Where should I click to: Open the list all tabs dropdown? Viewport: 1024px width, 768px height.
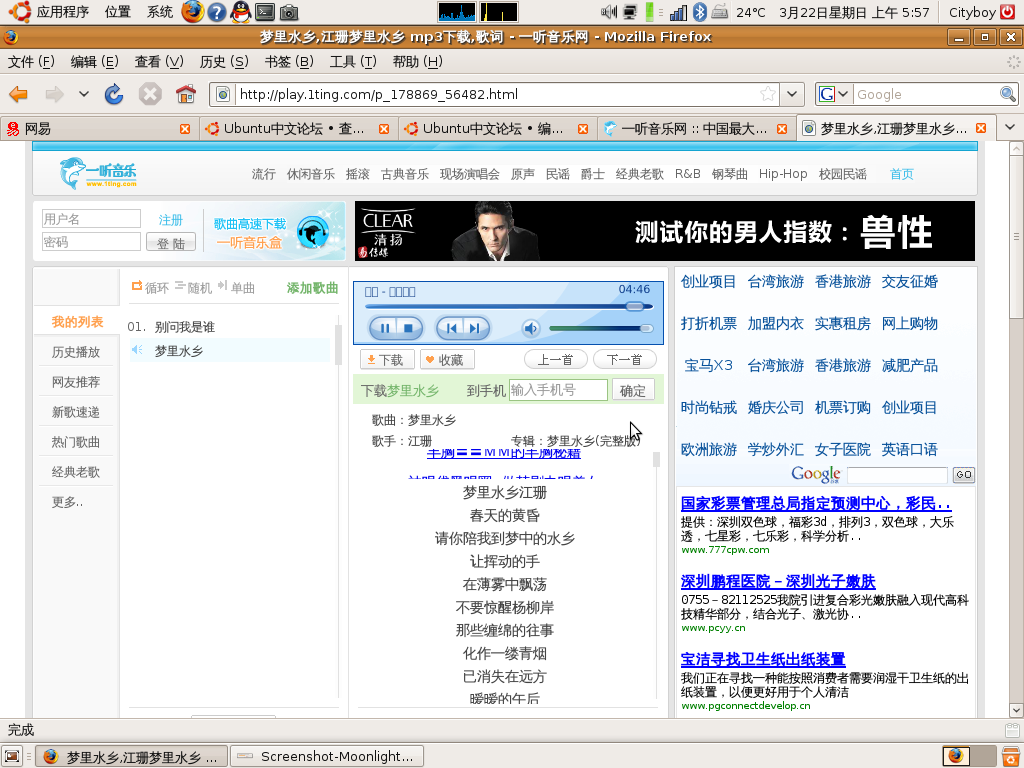pos(1010,127)
